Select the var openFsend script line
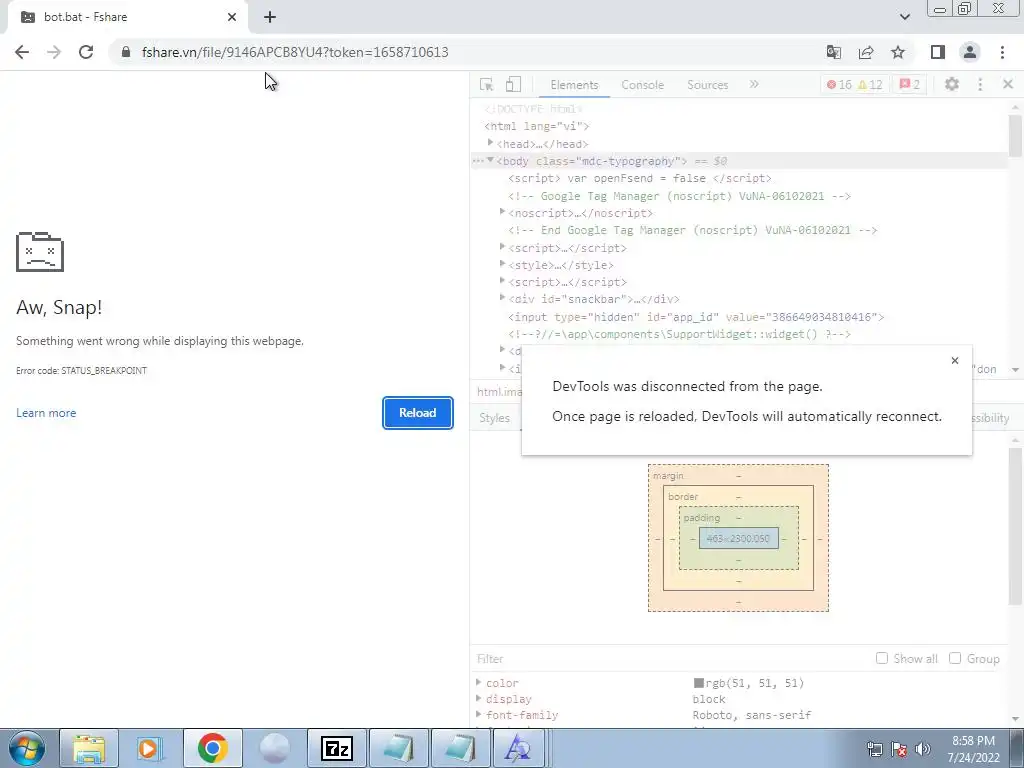The width and height of the screenshot is (1024, 768). click(x=639, y=178)
